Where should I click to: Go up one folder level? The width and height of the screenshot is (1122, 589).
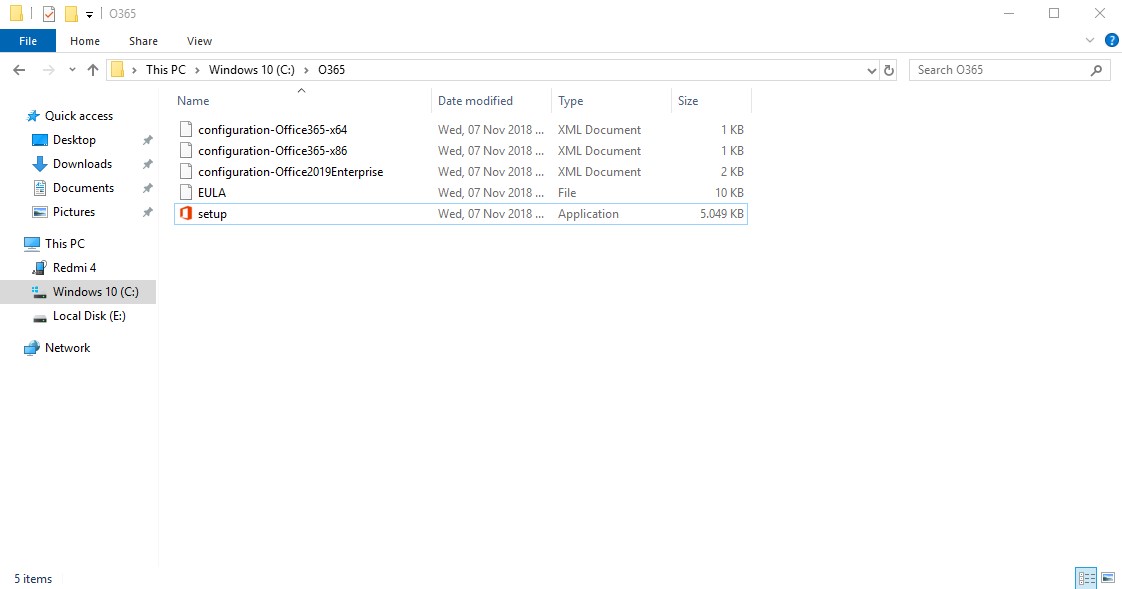pyautogui.click(x=92, y=70)
